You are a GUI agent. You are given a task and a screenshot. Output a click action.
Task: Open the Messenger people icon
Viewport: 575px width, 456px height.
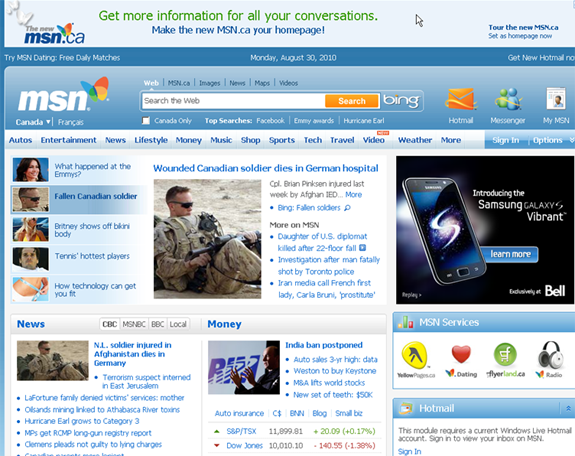tap(508, 99)
